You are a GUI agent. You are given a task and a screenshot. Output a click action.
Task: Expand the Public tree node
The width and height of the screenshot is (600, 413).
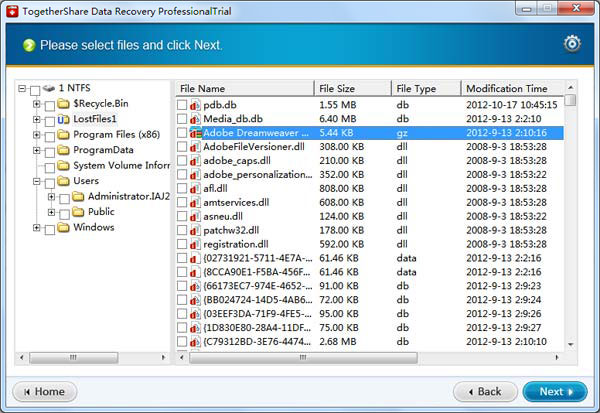51,212
